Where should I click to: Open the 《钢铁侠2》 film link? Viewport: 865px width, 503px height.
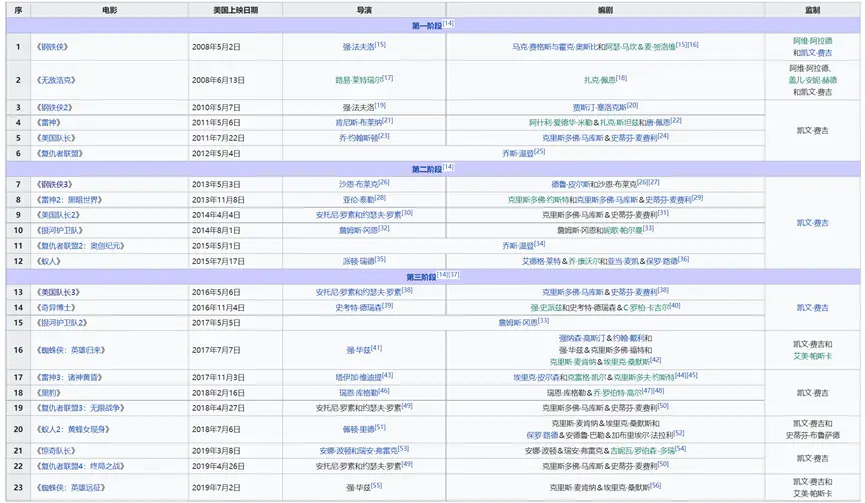(x=55, y=108)
